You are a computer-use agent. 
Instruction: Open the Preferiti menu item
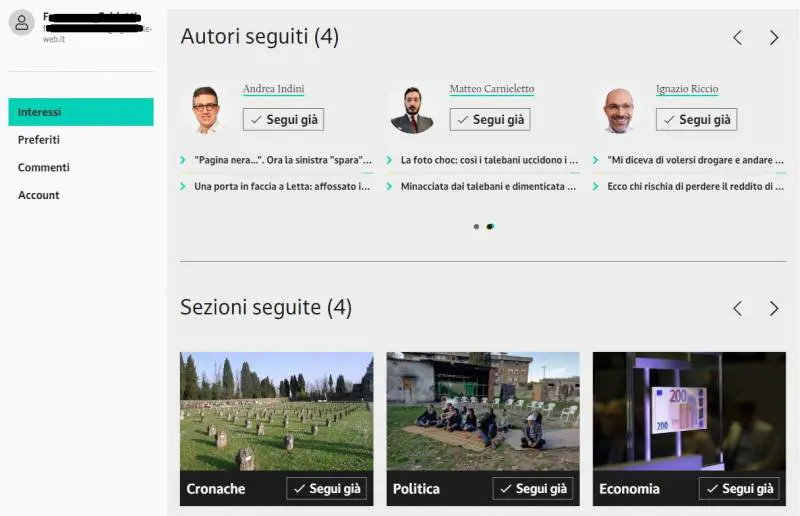pyautogui.click(x=39, y=140)
